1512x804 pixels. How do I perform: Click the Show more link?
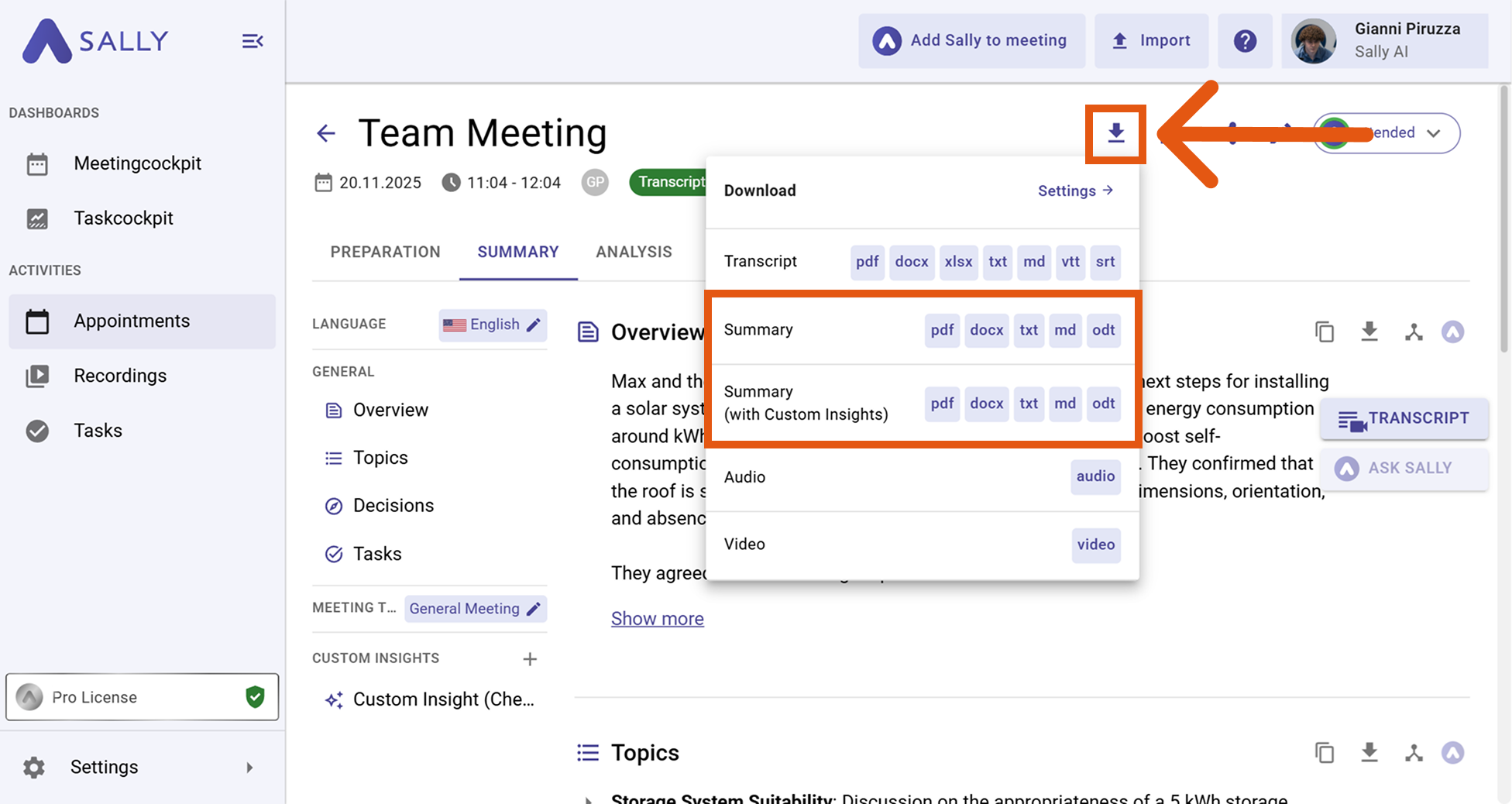[657, 619]
